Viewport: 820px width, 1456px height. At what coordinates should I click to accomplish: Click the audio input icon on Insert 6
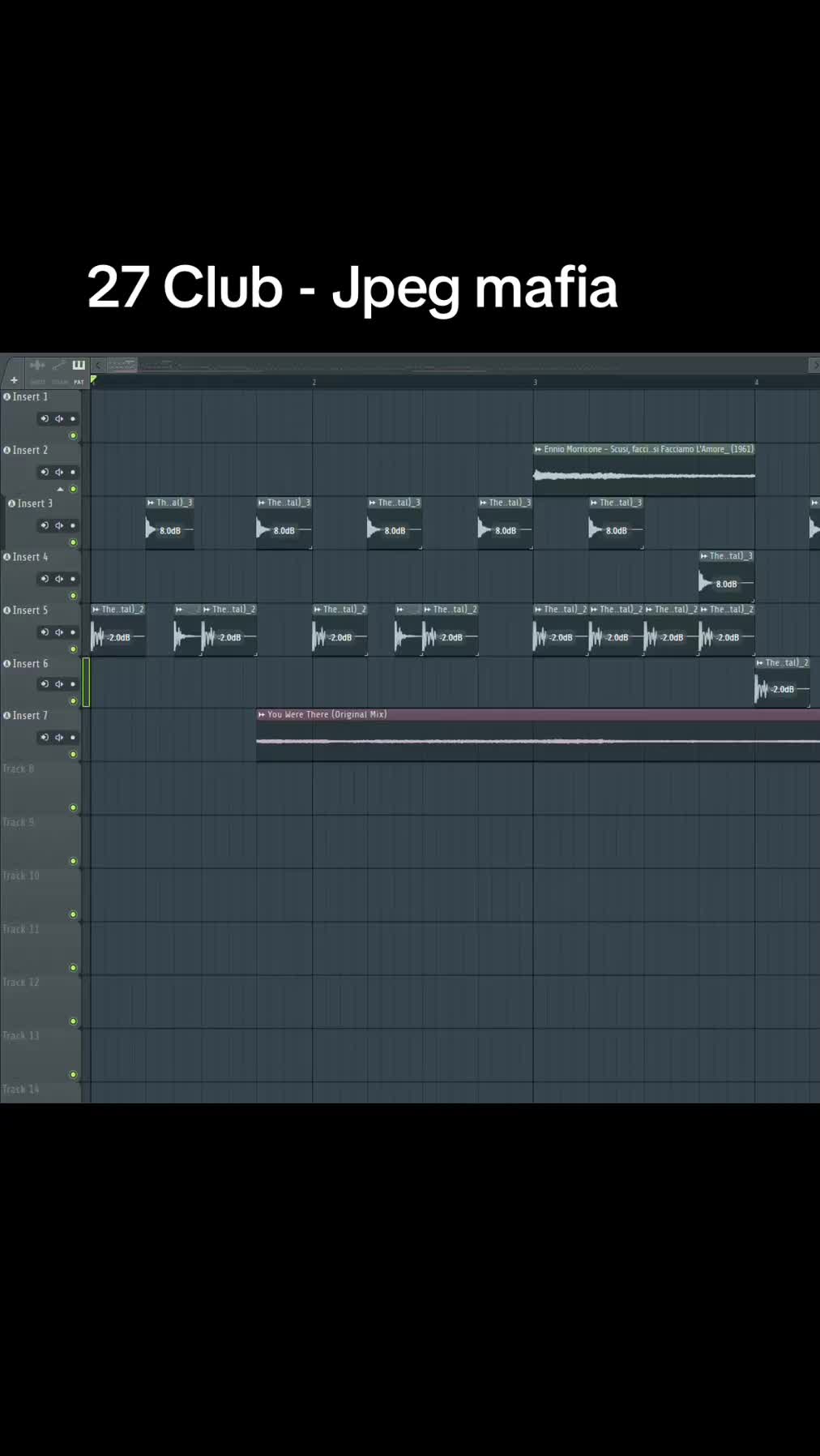(x=45, y=684)
